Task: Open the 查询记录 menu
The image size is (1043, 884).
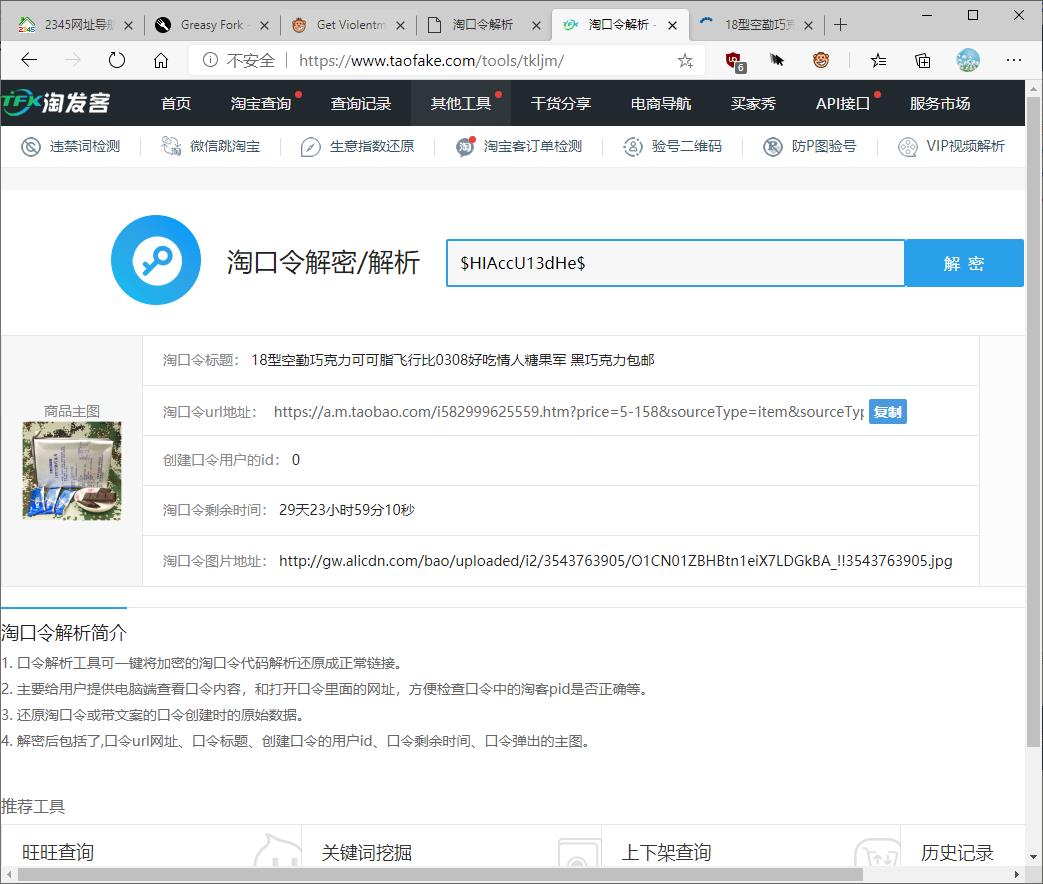Action: pyautogui.click(x=361, y=103)
